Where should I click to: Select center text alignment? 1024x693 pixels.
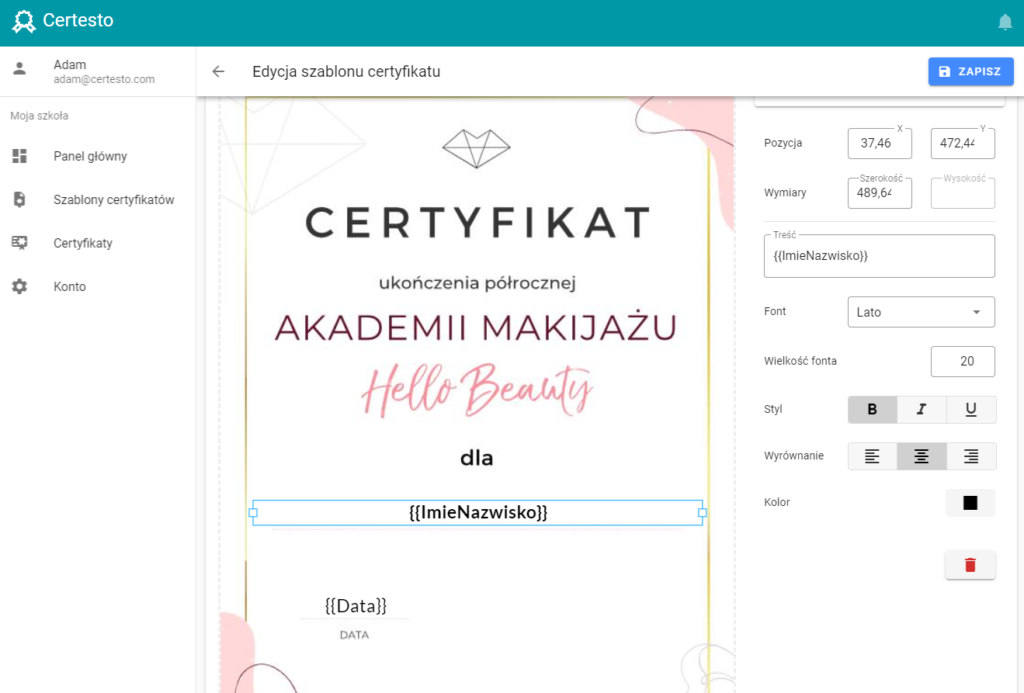(x=921, y=457)
